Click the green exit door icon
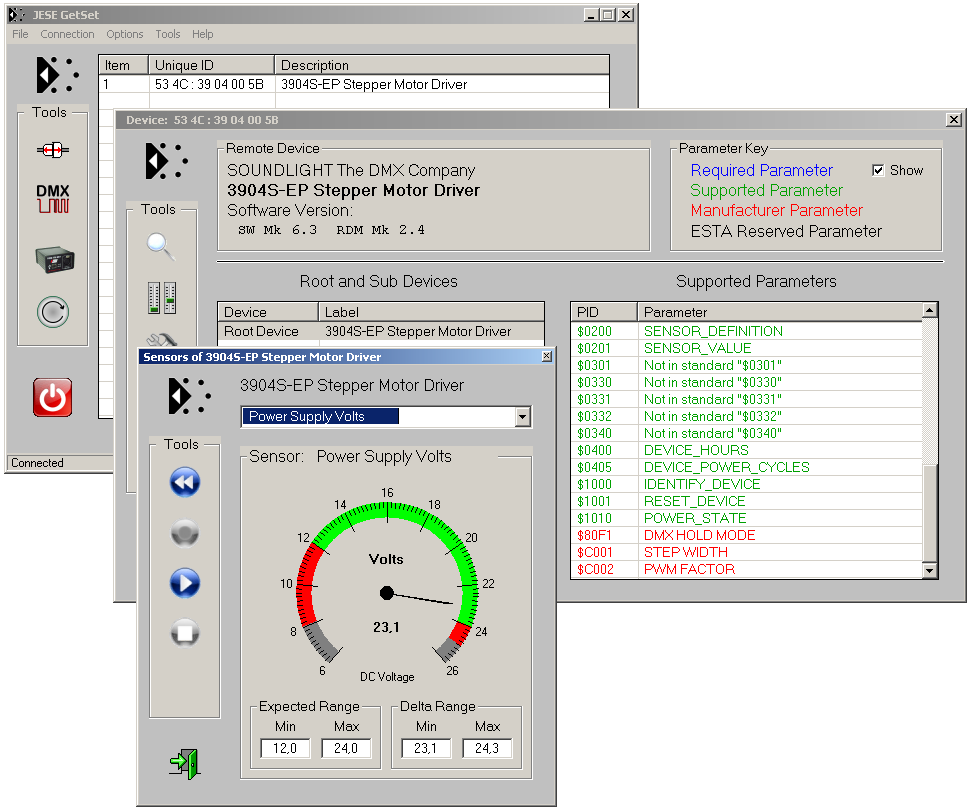The width and height of the screenshot is (968, 809). click(185, 762)
